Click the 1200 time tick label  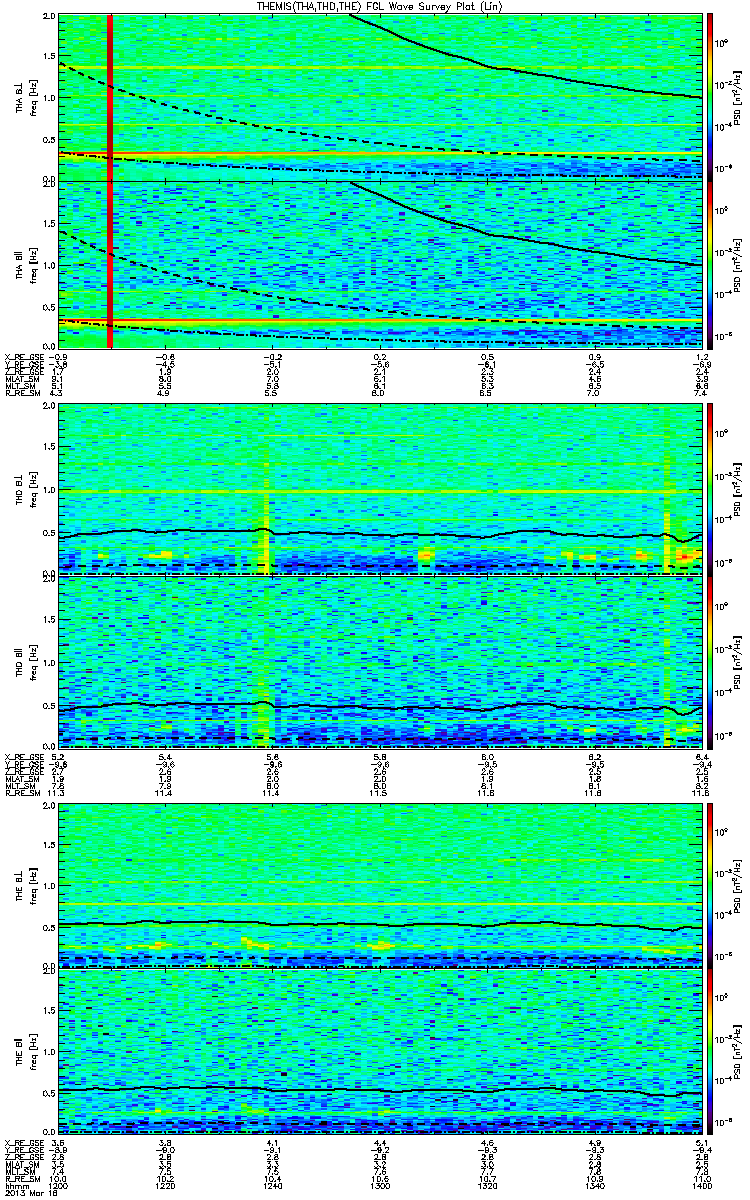click(x=59, y=1185)
